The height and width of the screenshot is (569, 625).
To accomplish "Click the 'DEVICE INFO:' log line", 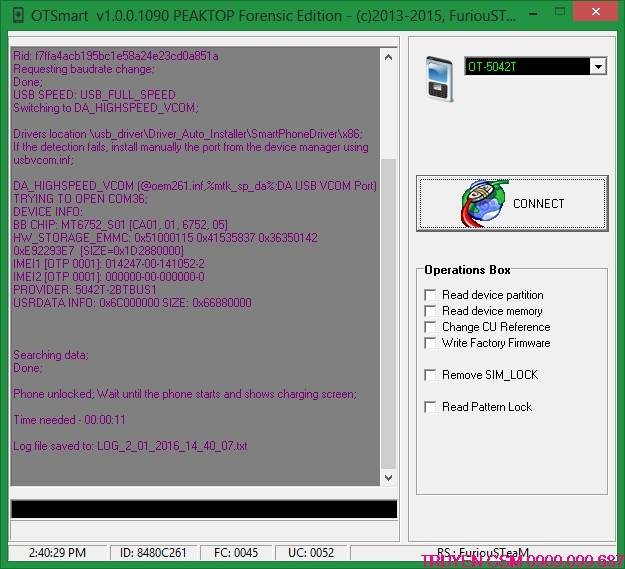I will (48, 212).
